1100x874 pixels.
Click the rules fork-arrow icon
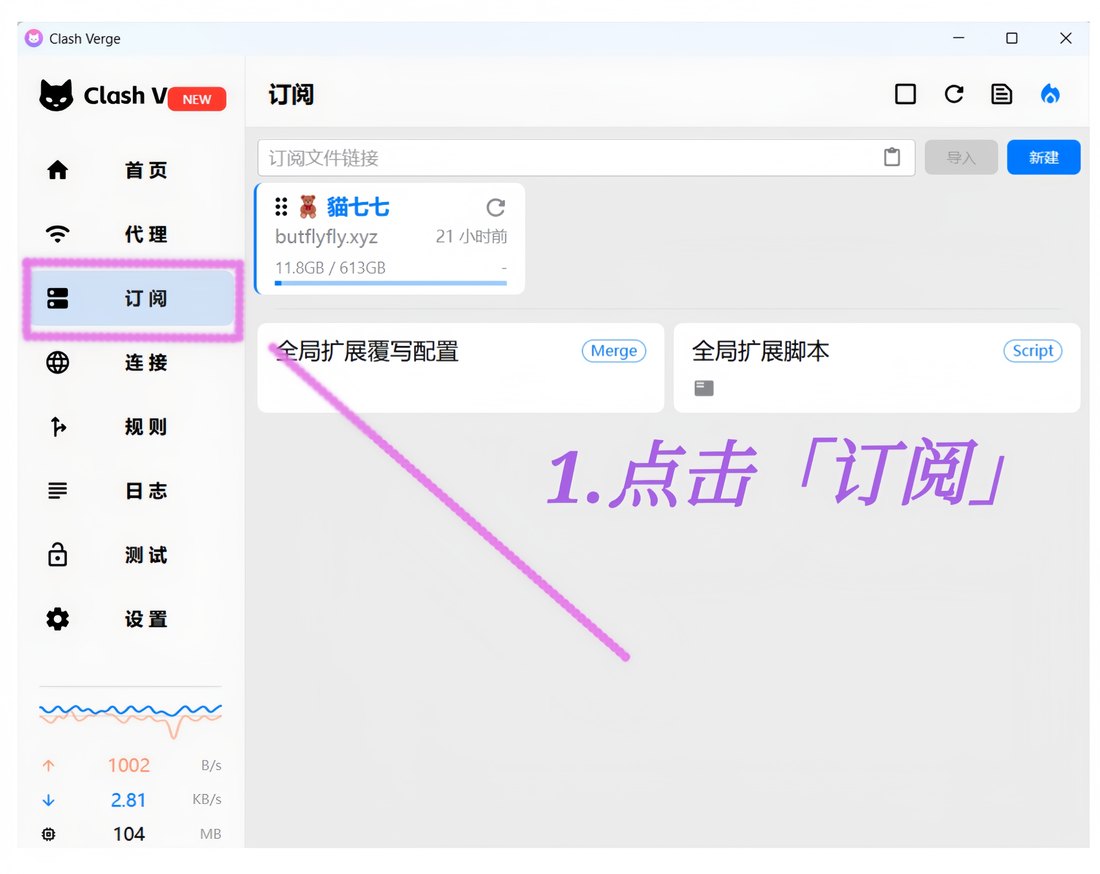(58, 426)
